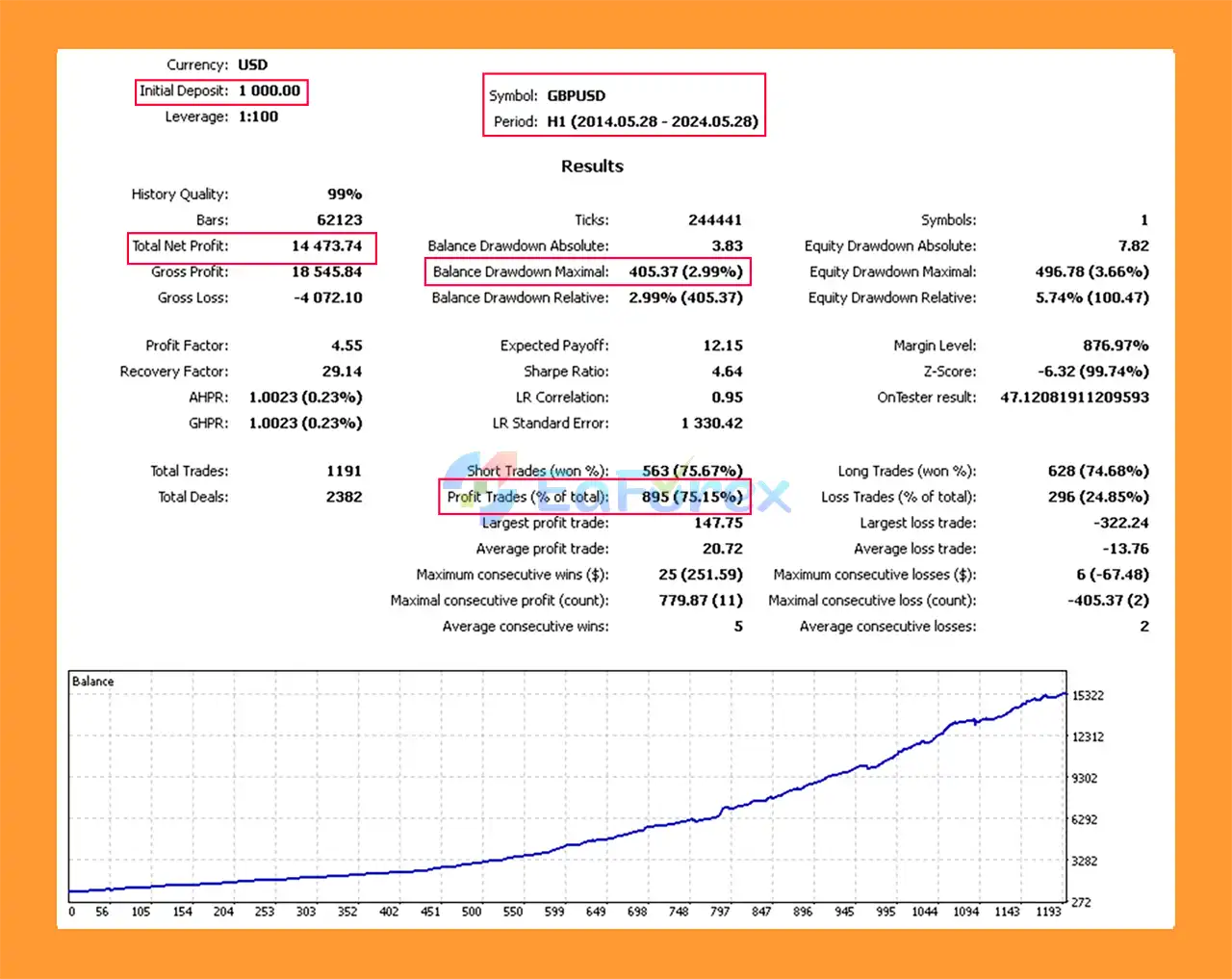Click the Sharpe Ratio value 4.64
1232x979 pixels.
click(727, 371)
